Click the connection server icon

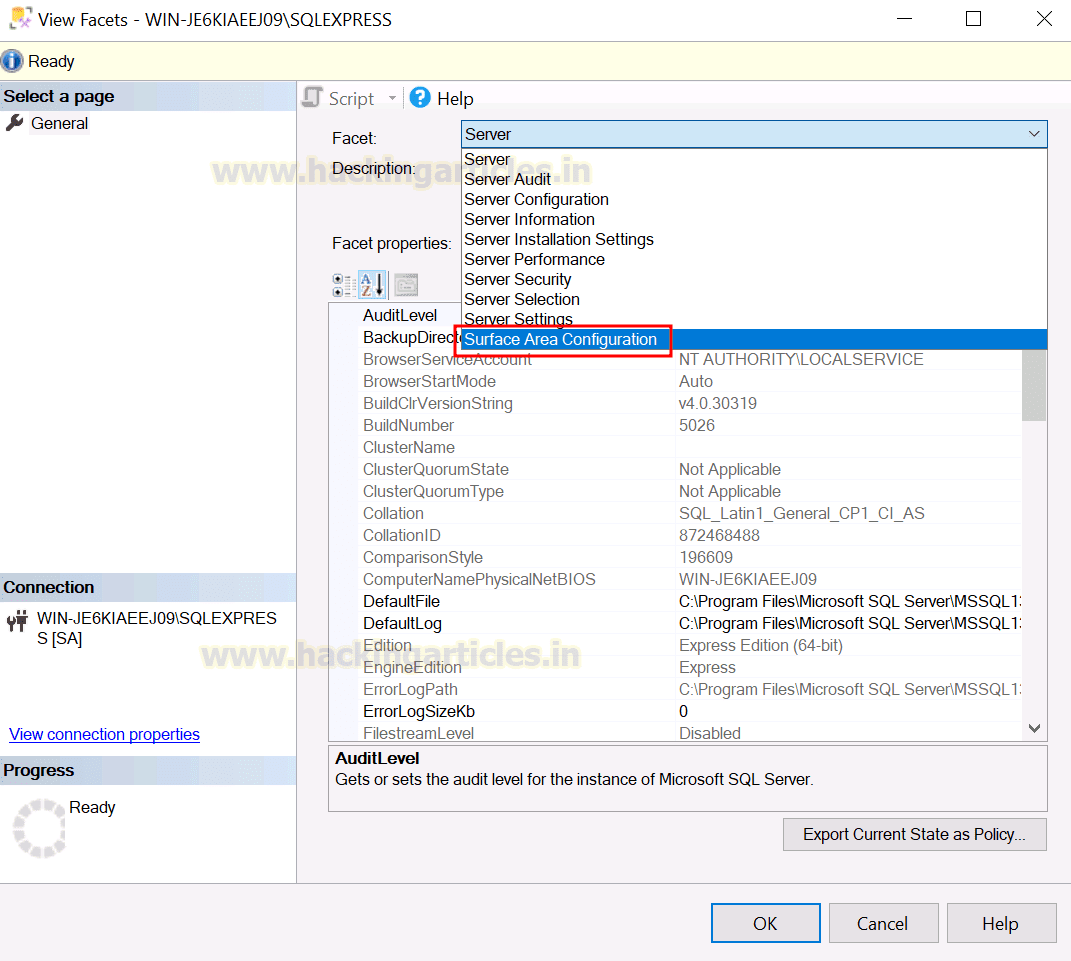click(x=17, y=621)
